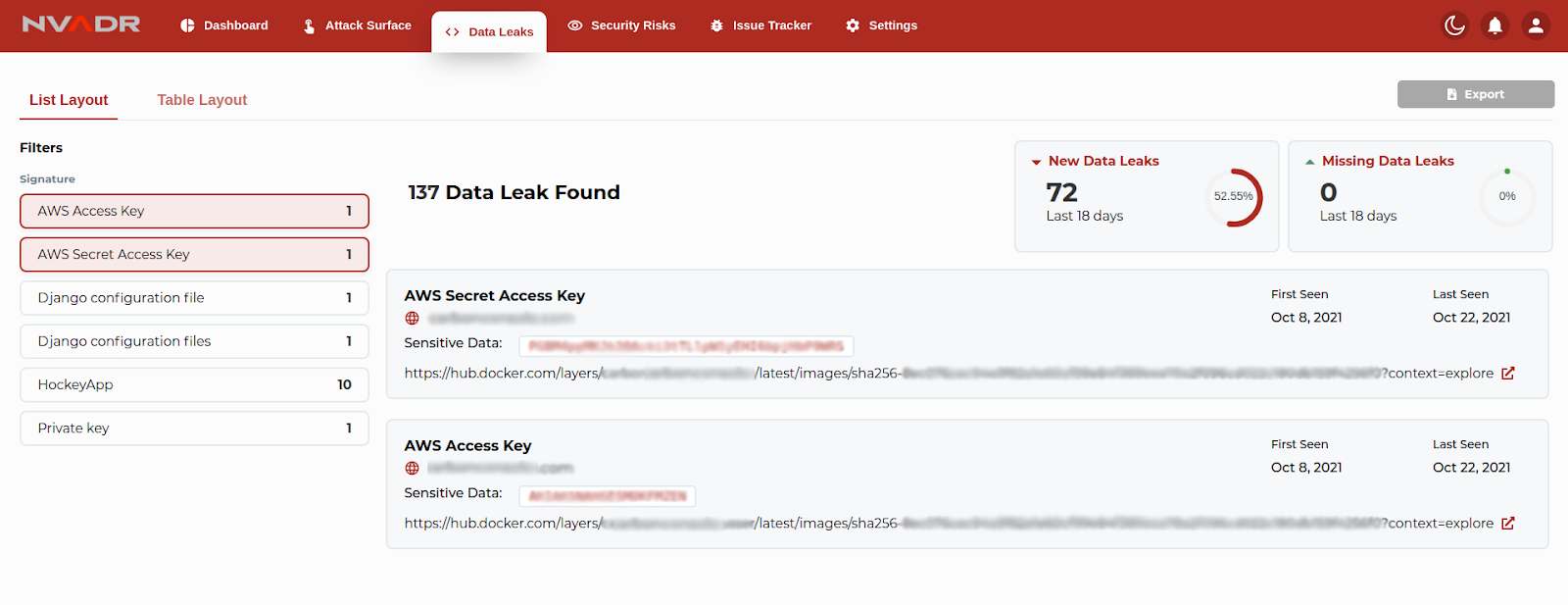The width and height of the screenshot is (1568, 605).
Task: Click the 72 new data leaks count
Action: click(1061, 192)
